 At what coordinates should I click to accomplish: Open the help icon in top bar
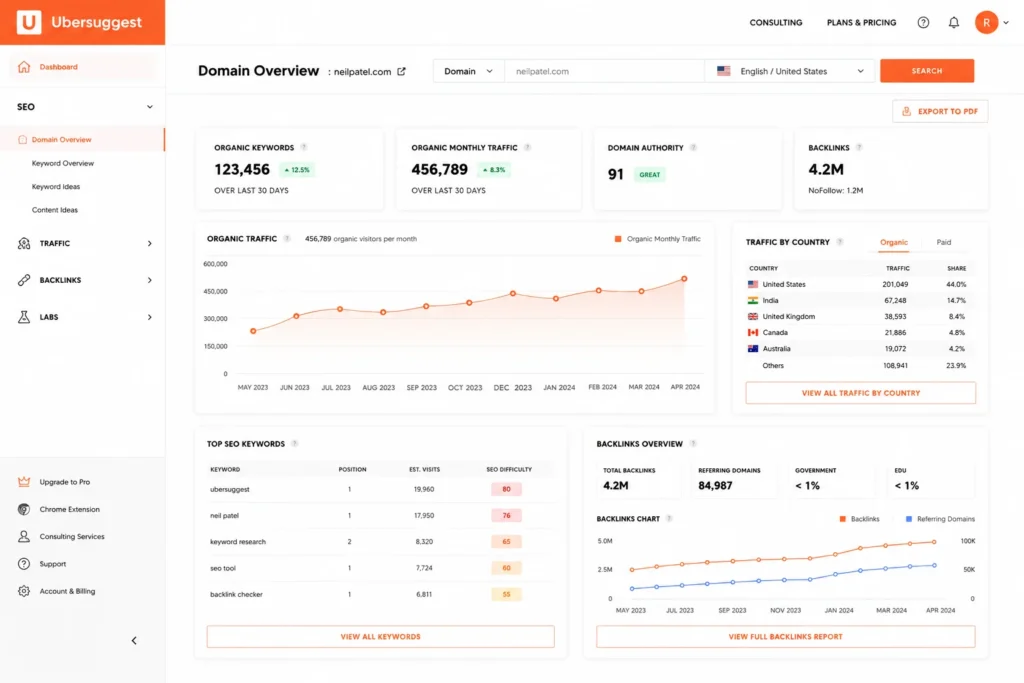point(923,22)
